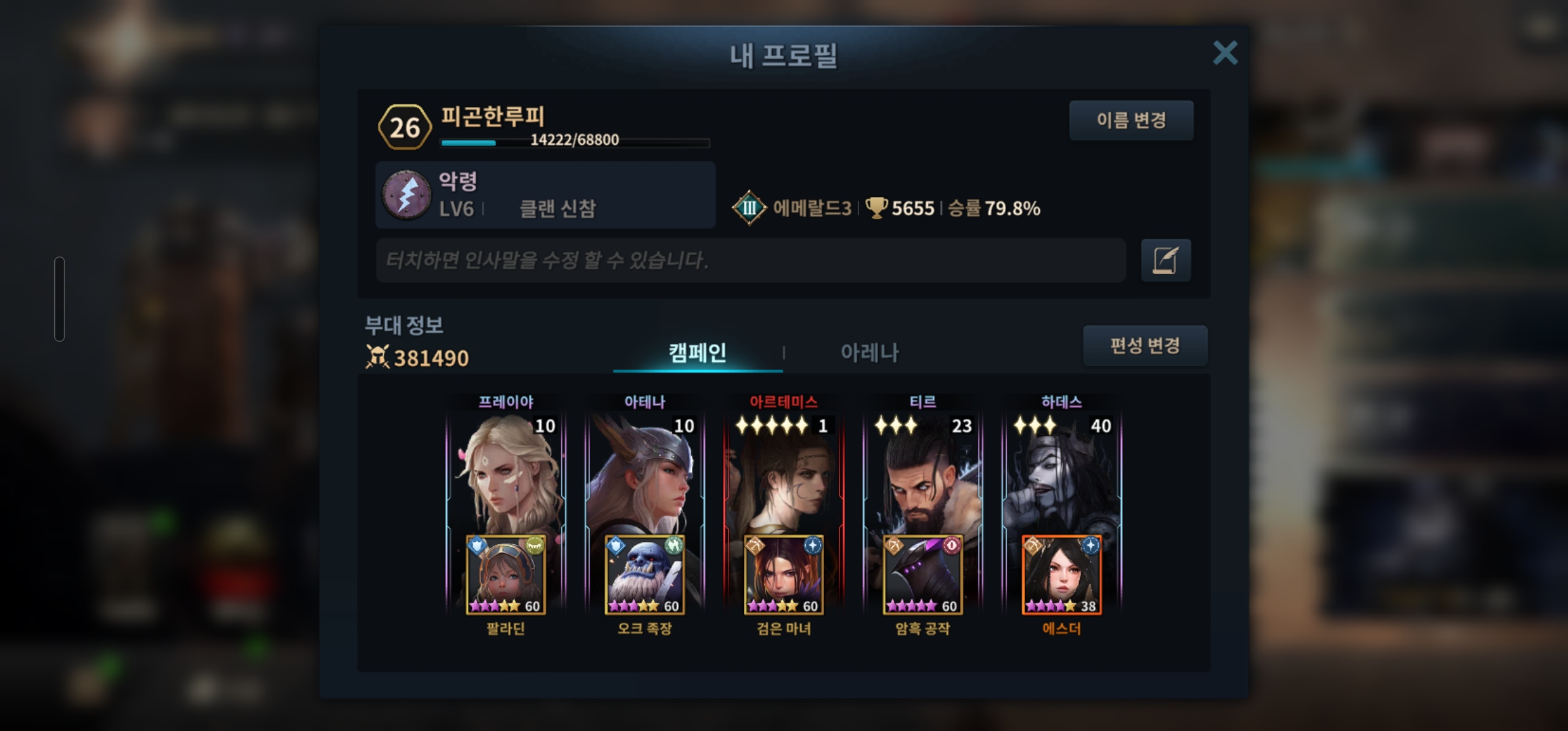Click the army power skull icon
Viewport: 1568px width, 731px height.
pos(377,357)
